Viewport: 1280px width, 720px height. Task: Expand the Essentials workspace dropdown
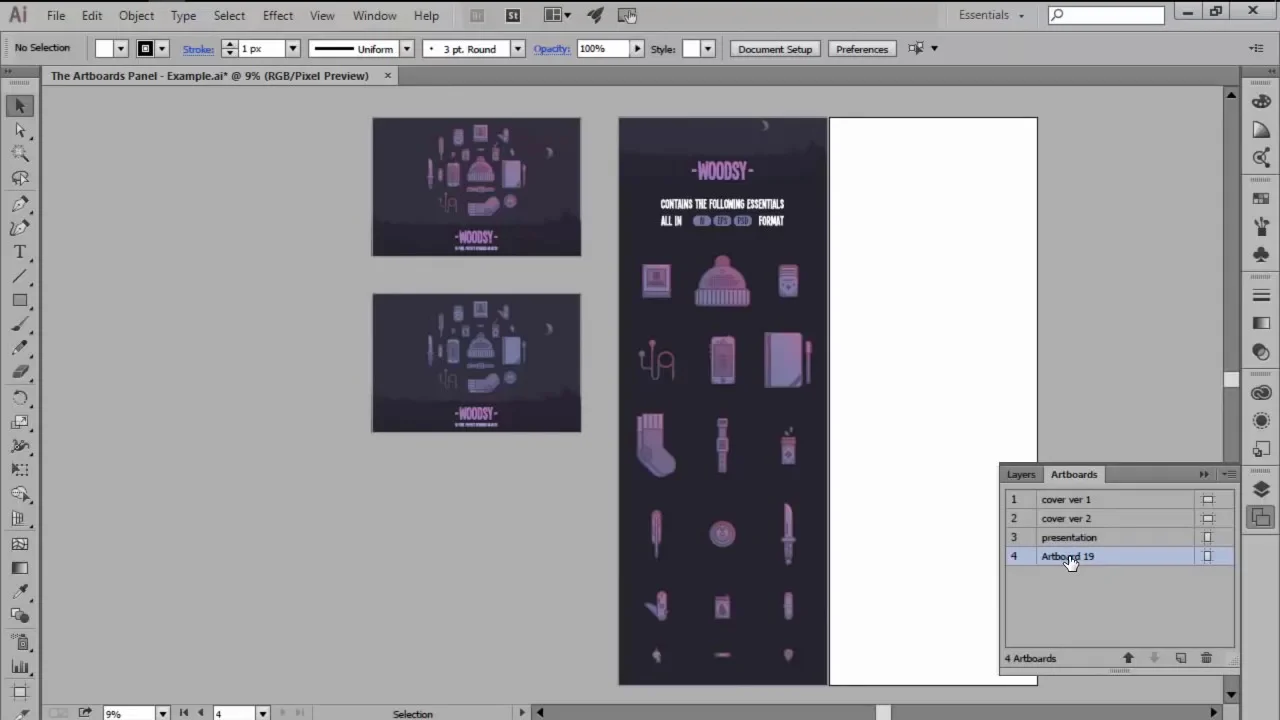tap(1021, 15)
